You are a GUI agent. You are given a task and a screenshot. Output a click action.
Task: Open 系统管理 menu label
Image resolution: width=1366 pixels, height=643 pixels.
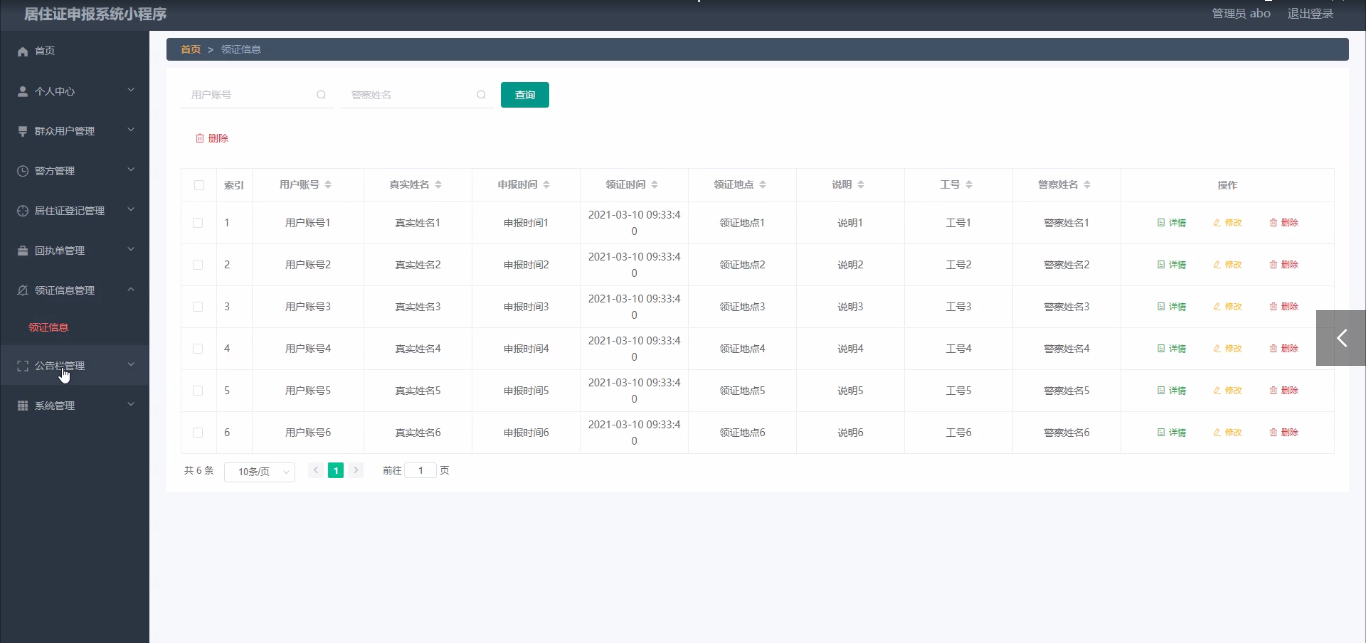(x=55, y=406)
